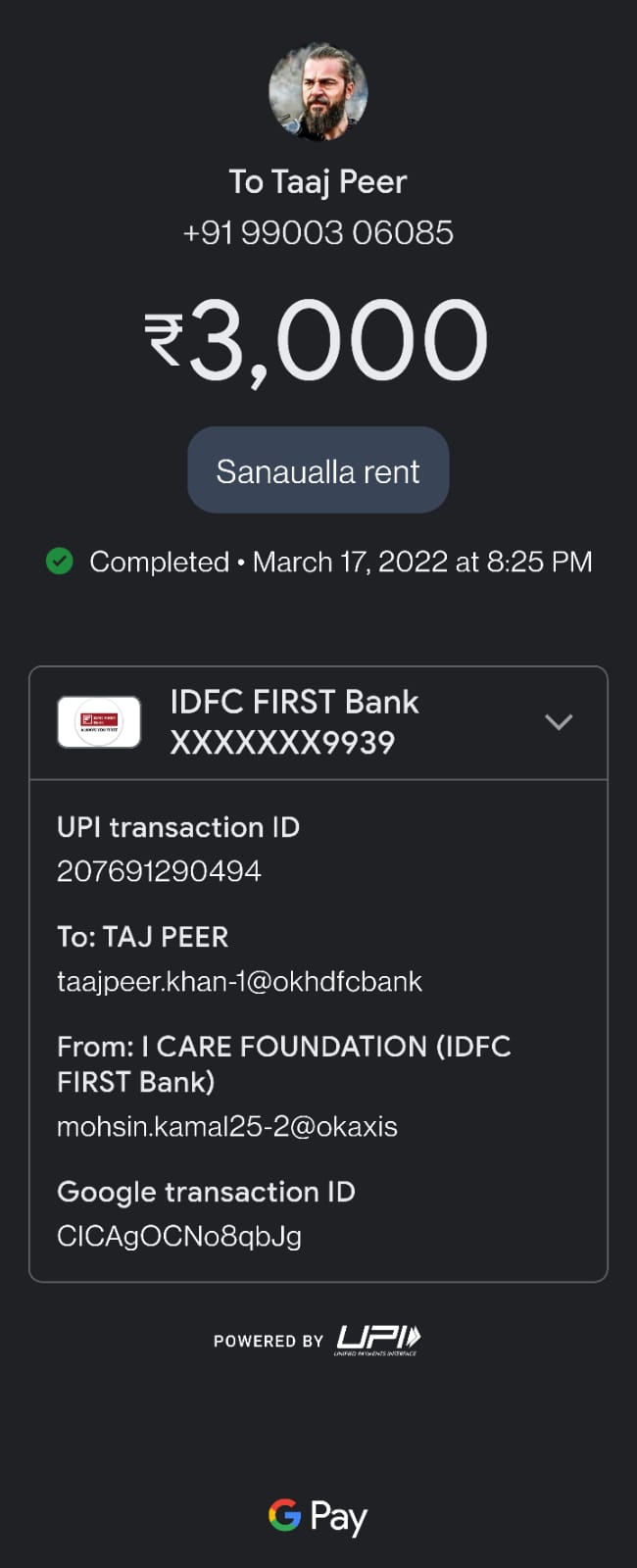Tap mohsin.kamal25-2@okaxis UPI address
Viewport: 637px width, 1568px height.
pos(227,1127)
